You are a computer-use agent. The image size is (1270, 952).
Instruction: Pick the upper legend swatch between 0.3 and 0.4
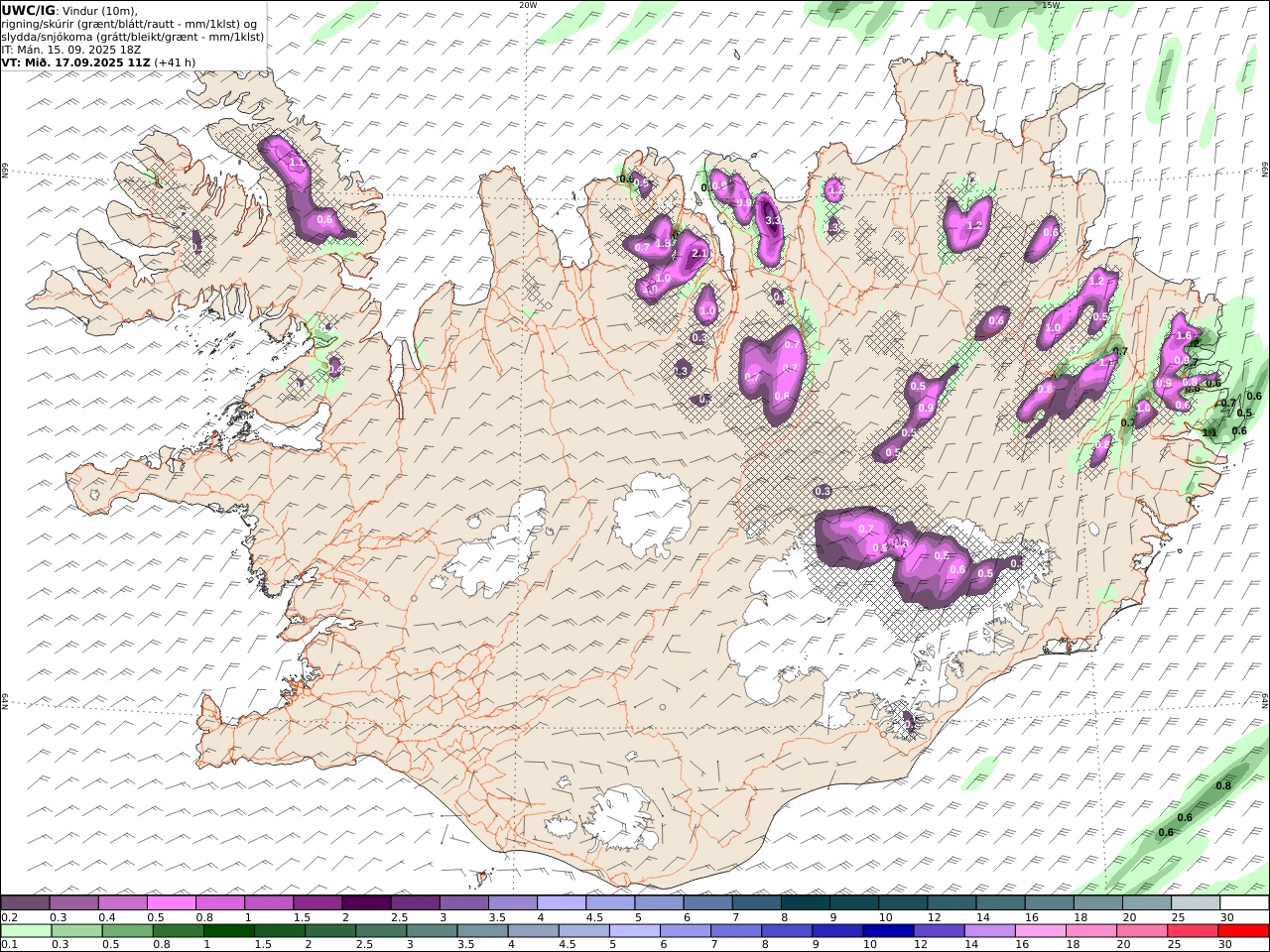click(x=73, y=903)
